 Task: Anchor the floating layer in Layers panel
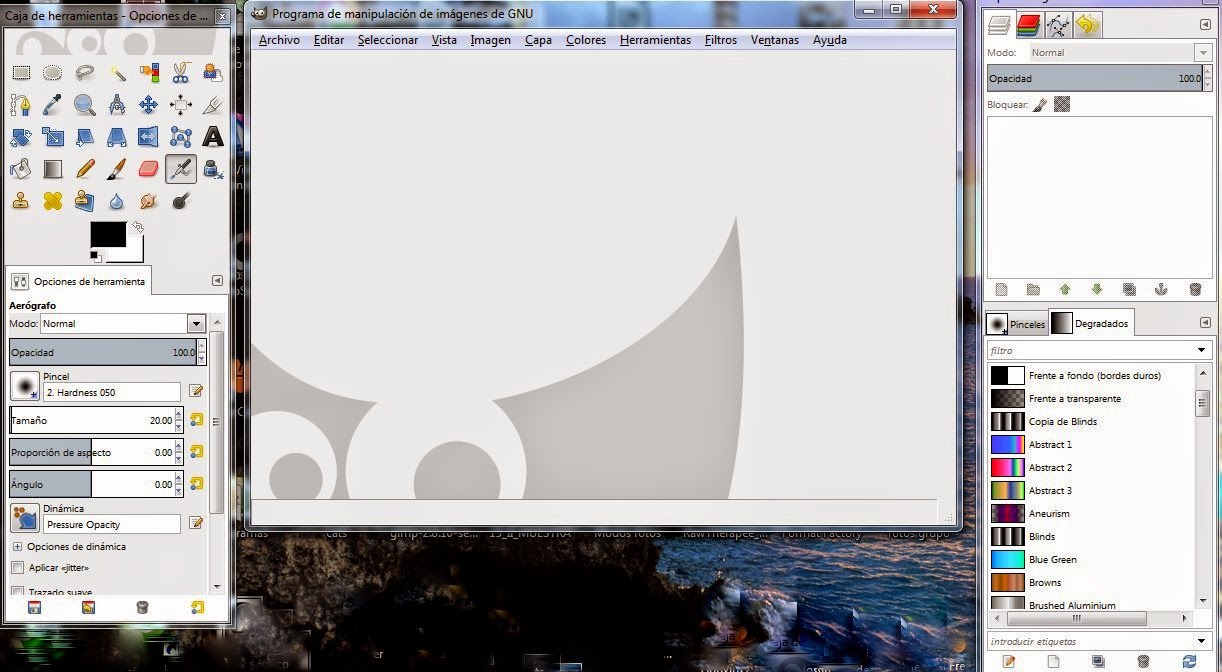(x=1161, y=289)
